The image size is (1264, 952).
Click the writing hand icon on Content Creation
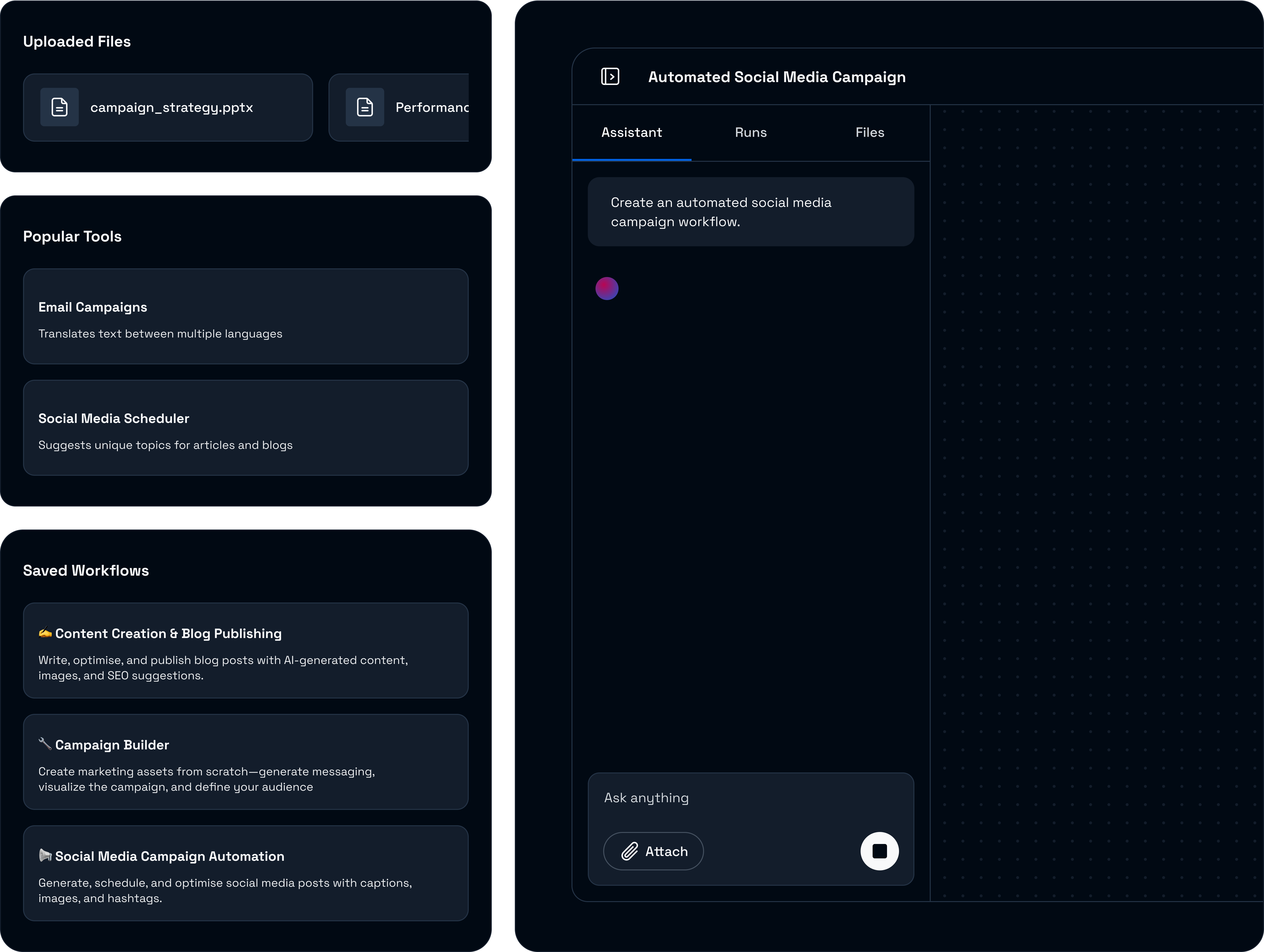point(45,633)
